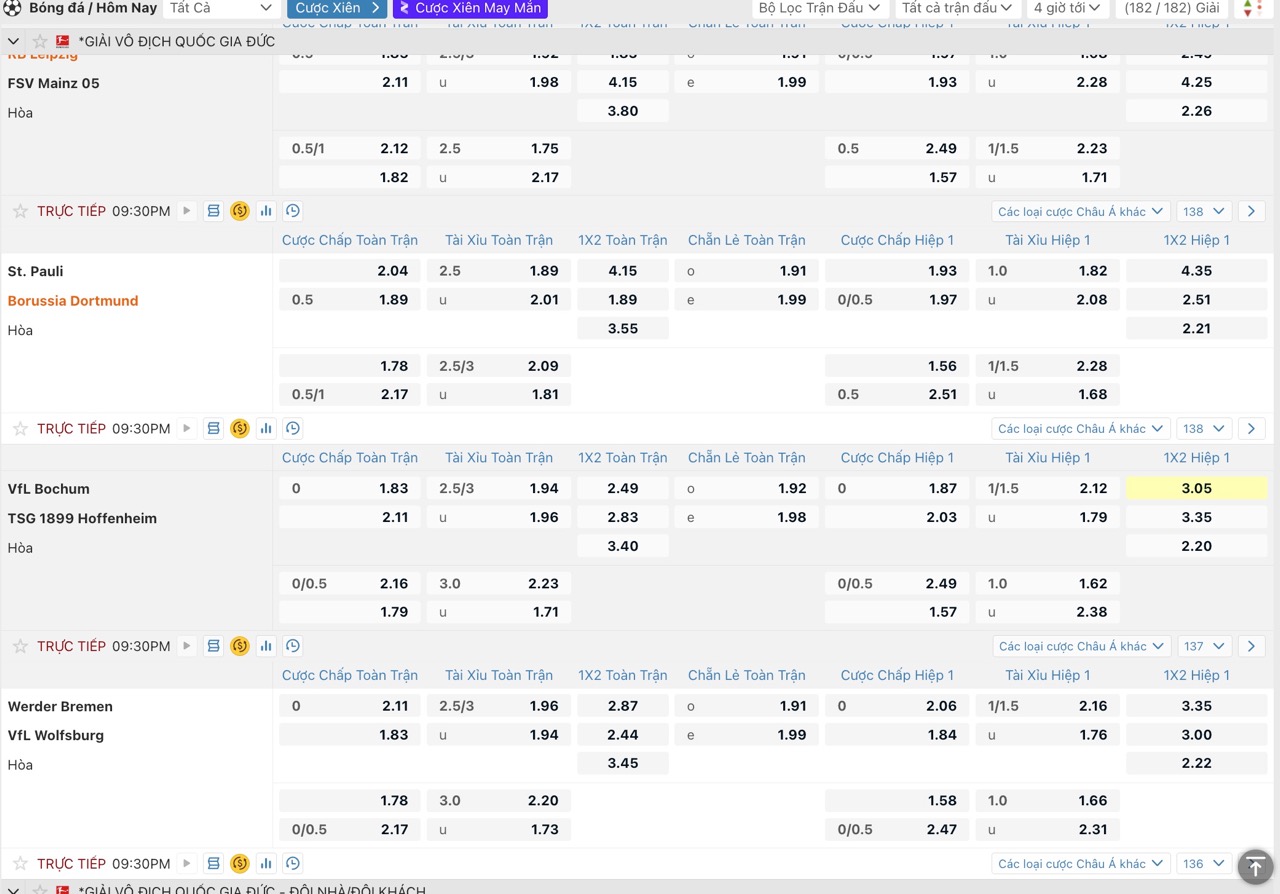Open the Bộ Lọc Trận Đấu filter dropdown
The width and height of the screenshot is (1280, 894).
pyautogui.click(x=820, y=8)
